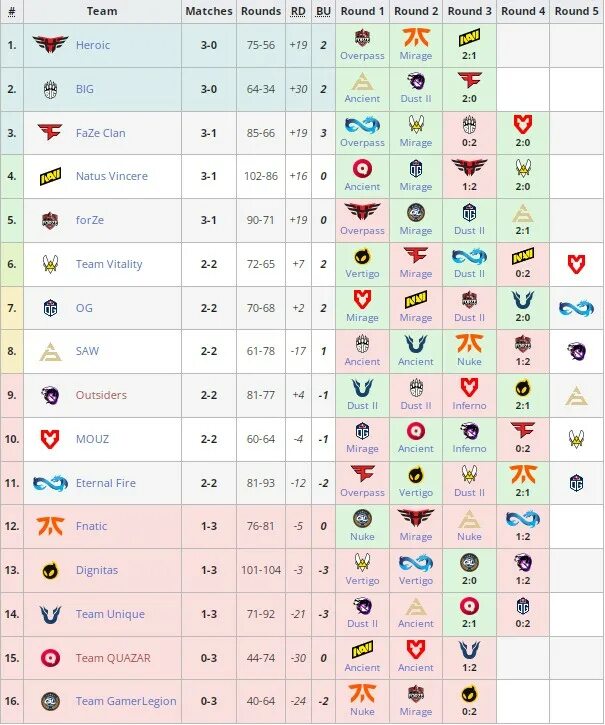
Task: Click the Fnatic logo in row 12
Action: (50, 526)
